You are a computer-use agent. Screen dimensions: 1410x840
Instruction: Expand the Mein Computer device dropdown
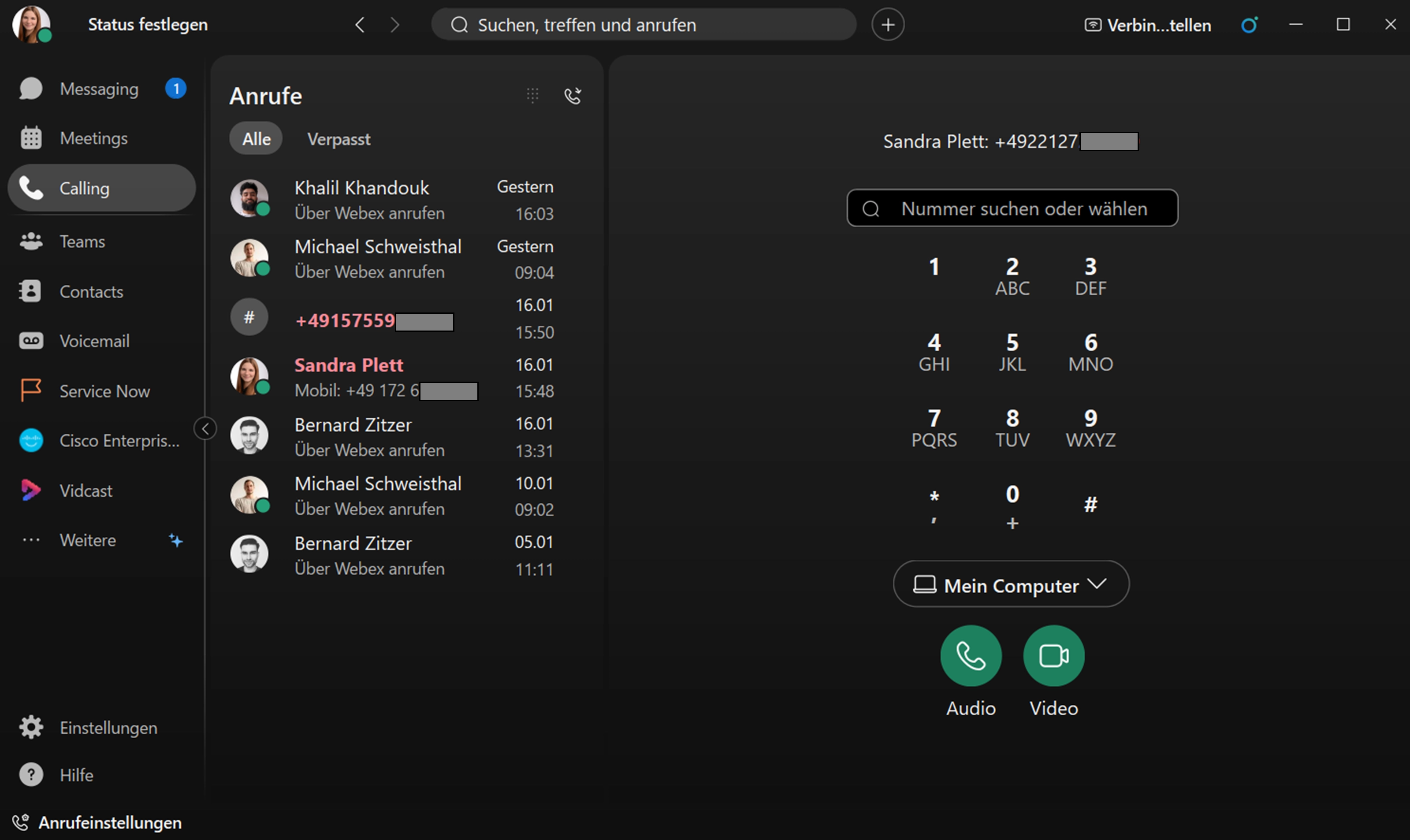[1011, 585]
